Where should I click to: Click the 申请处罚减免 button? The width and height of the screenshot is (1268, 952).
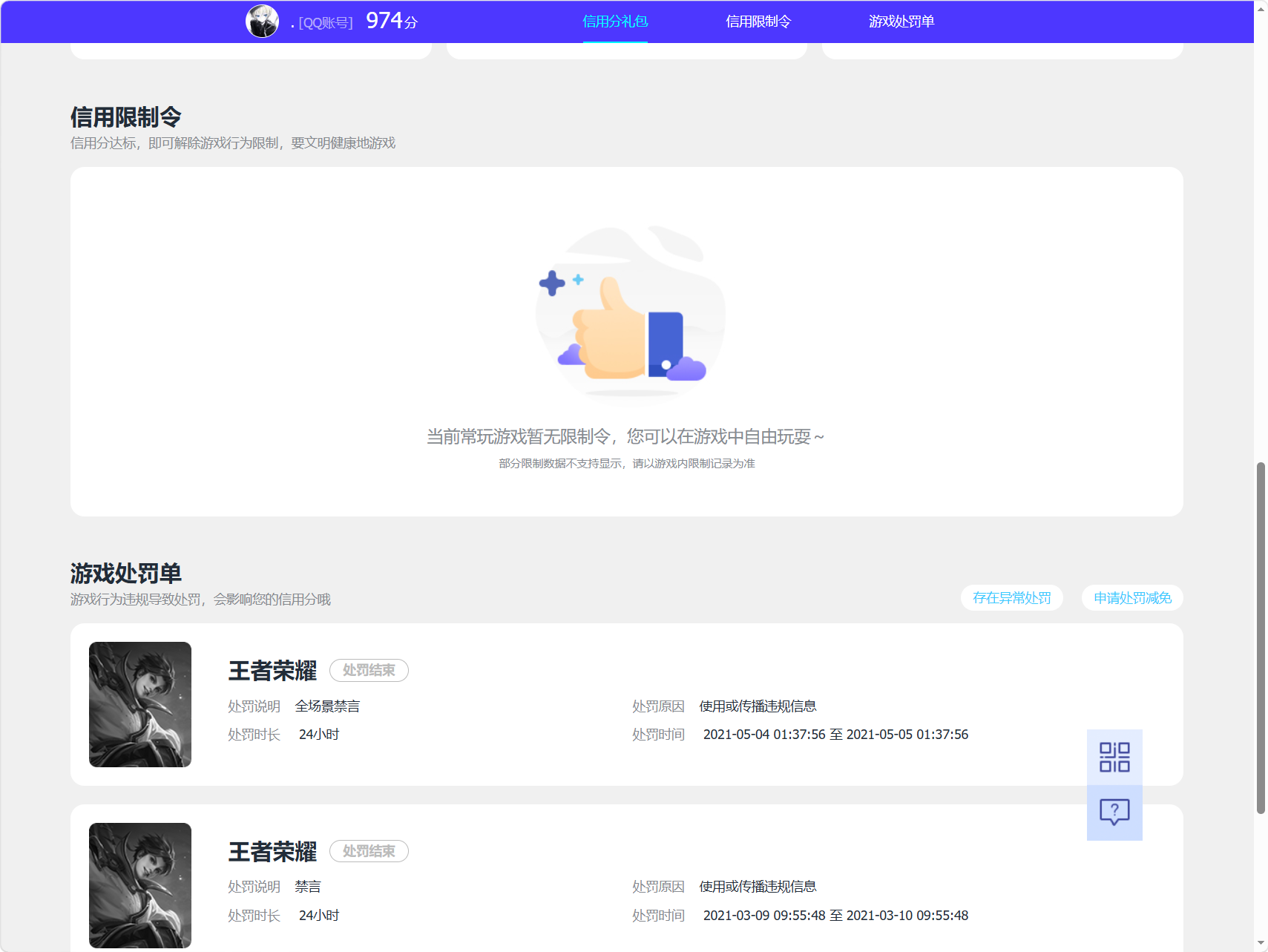tap(1132, 598)
